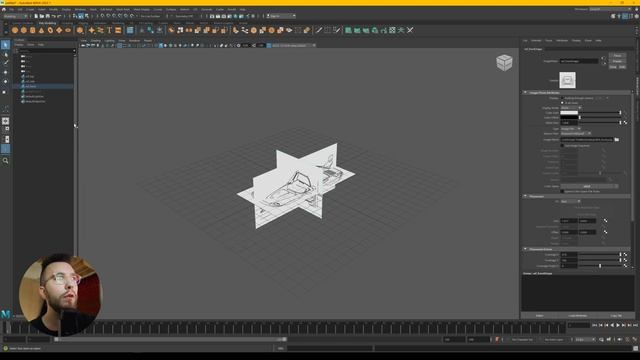
Task: Click the Undo icon on status line
Action: pyautogui.click(x=53, y=16)
